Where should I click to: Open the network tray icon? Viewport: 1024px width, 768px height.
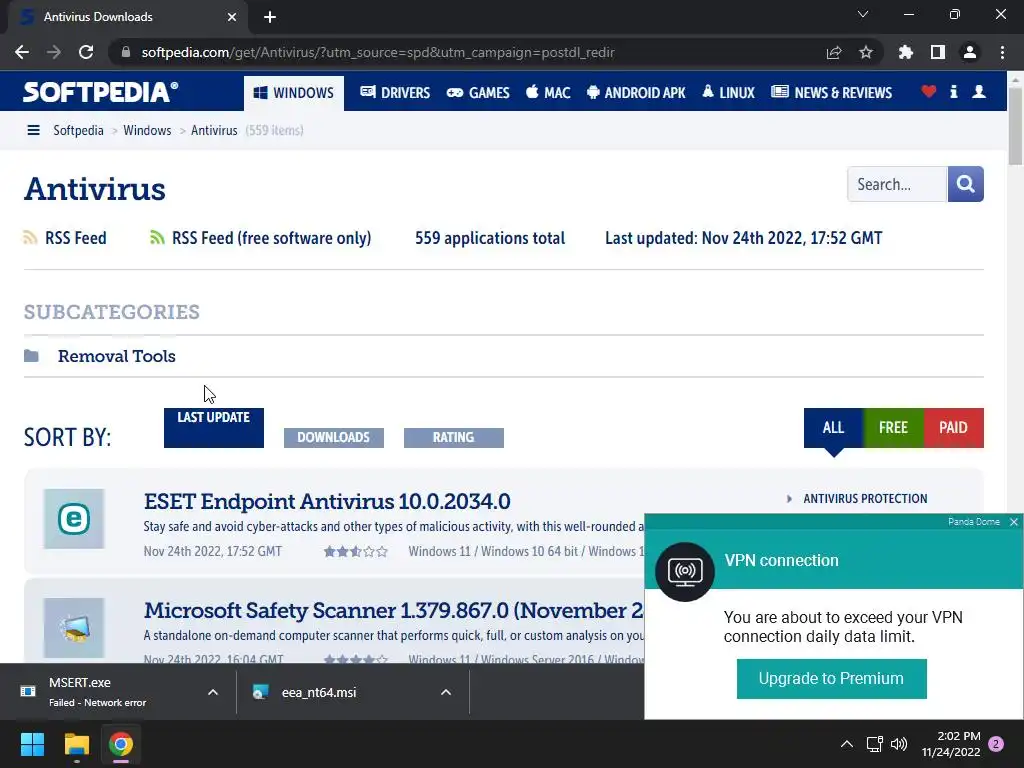[874, 744]
